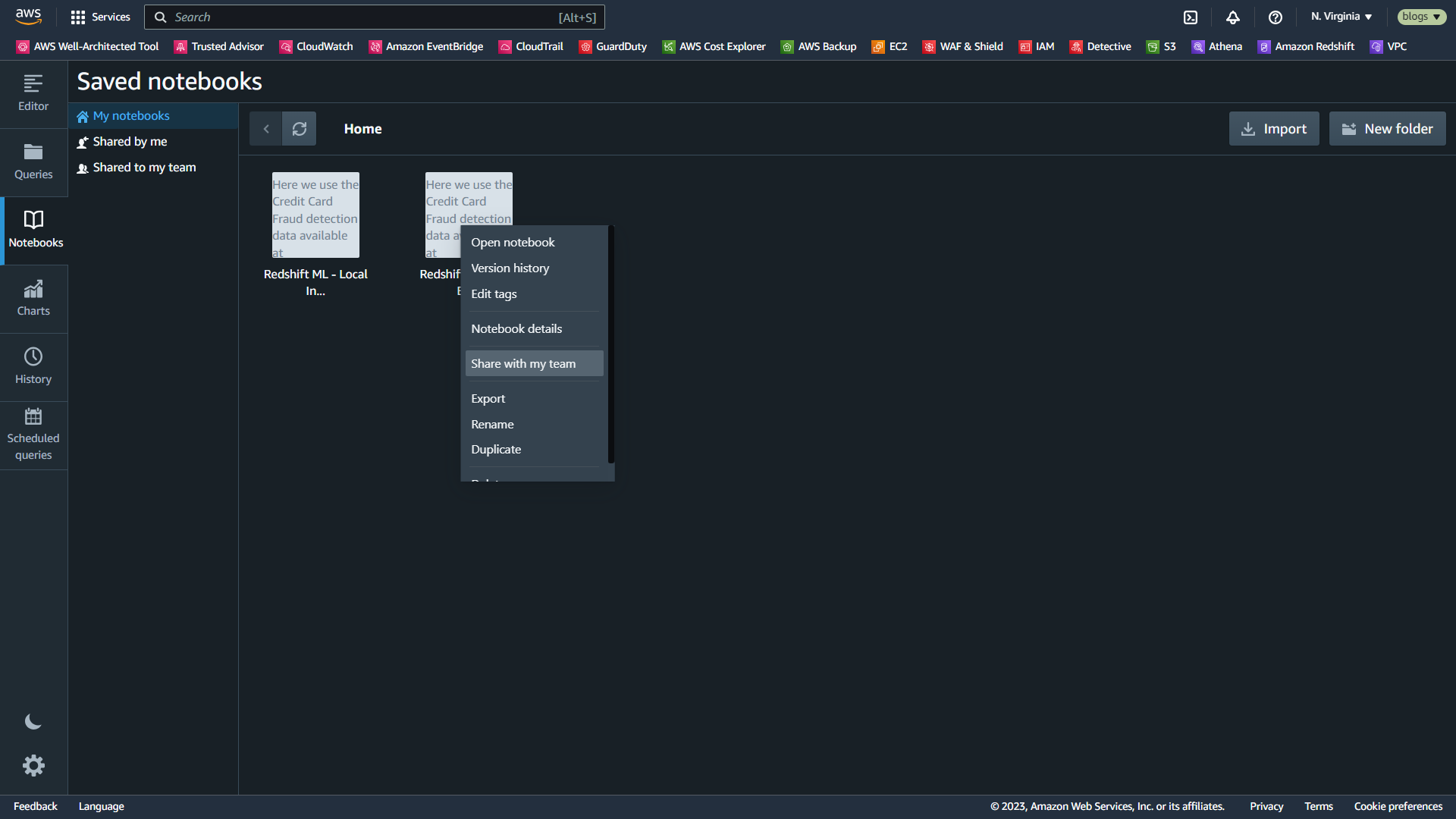
Task: Open the settings gear icon
Action: (x=33, y=765)
